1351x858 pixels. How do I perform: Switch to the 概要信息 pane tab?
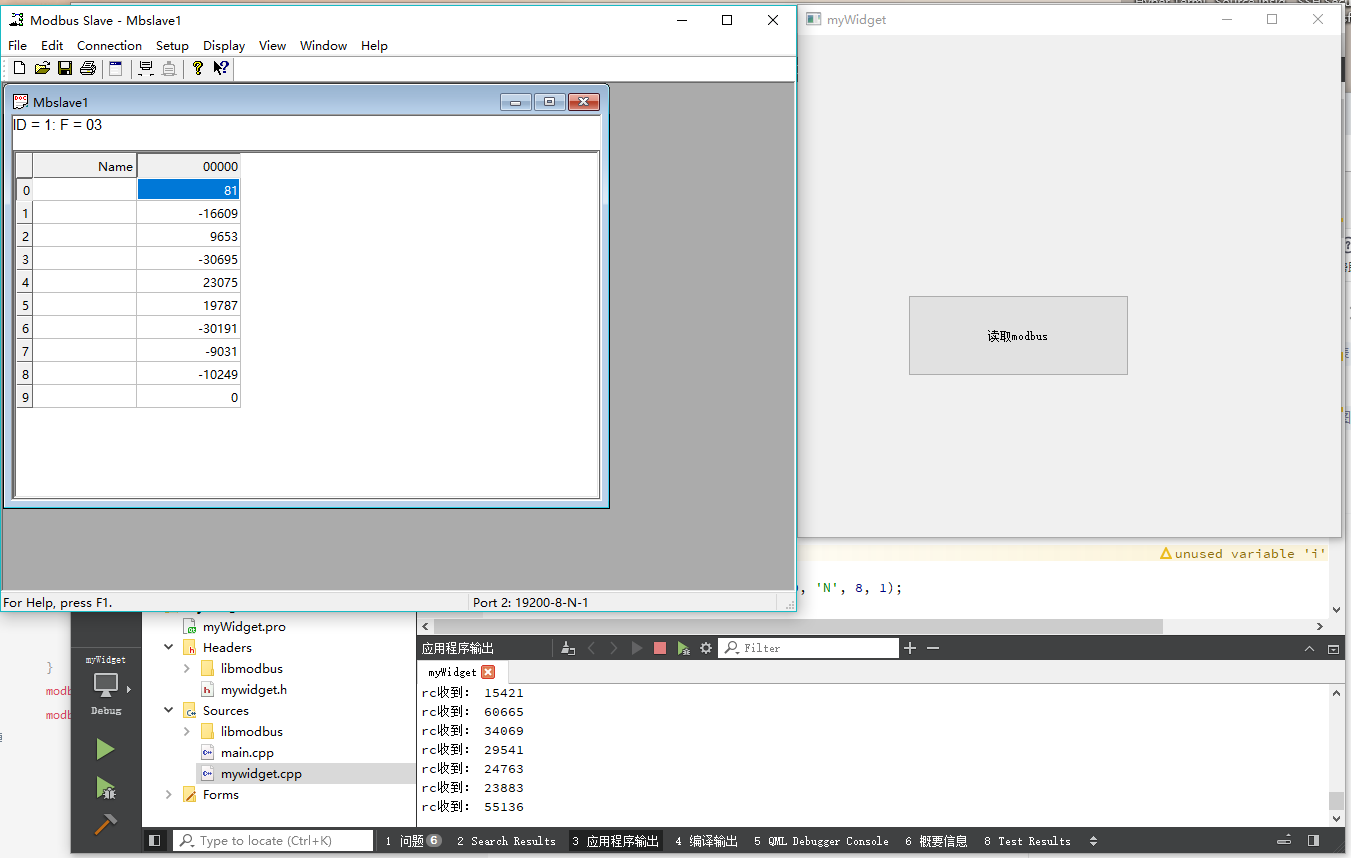click(x=936, y=841)
